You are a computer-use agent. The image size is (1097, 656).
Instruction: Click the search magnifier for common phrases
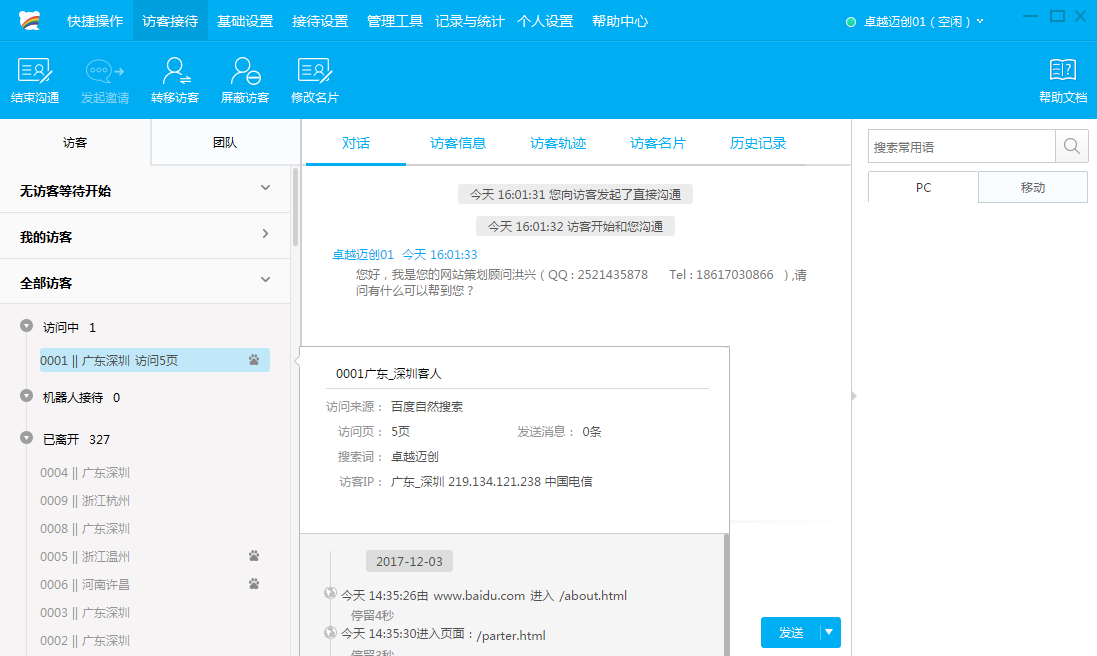(x=1071, y=147)
